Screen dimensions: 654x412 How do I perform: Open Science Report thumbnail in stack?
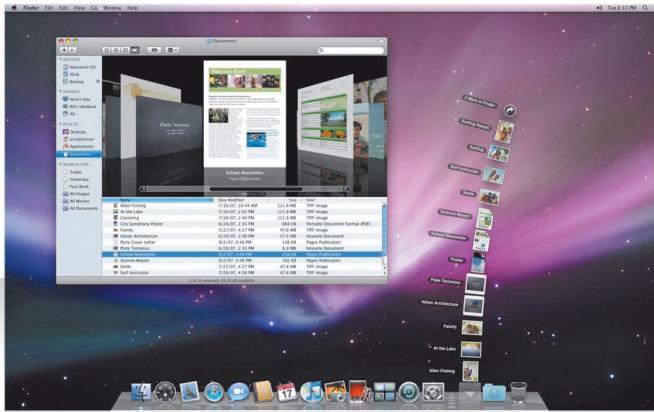click(x=485, y=218)
